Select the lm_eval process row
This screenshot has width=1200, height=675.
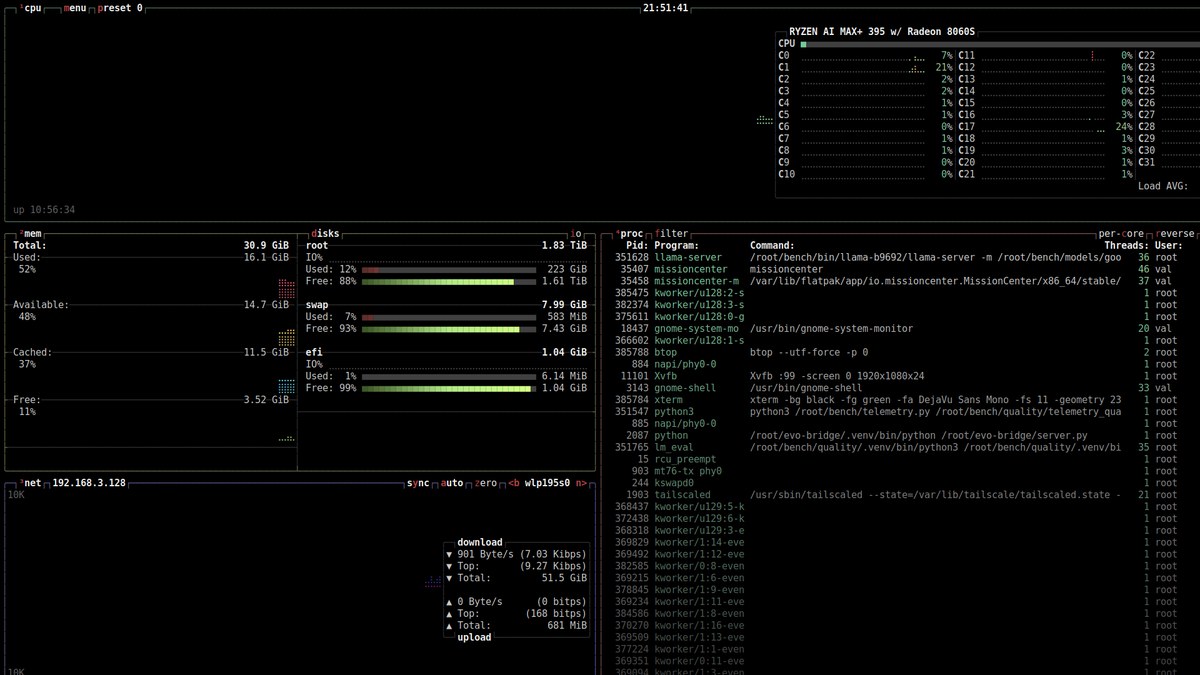click(899, 447)
